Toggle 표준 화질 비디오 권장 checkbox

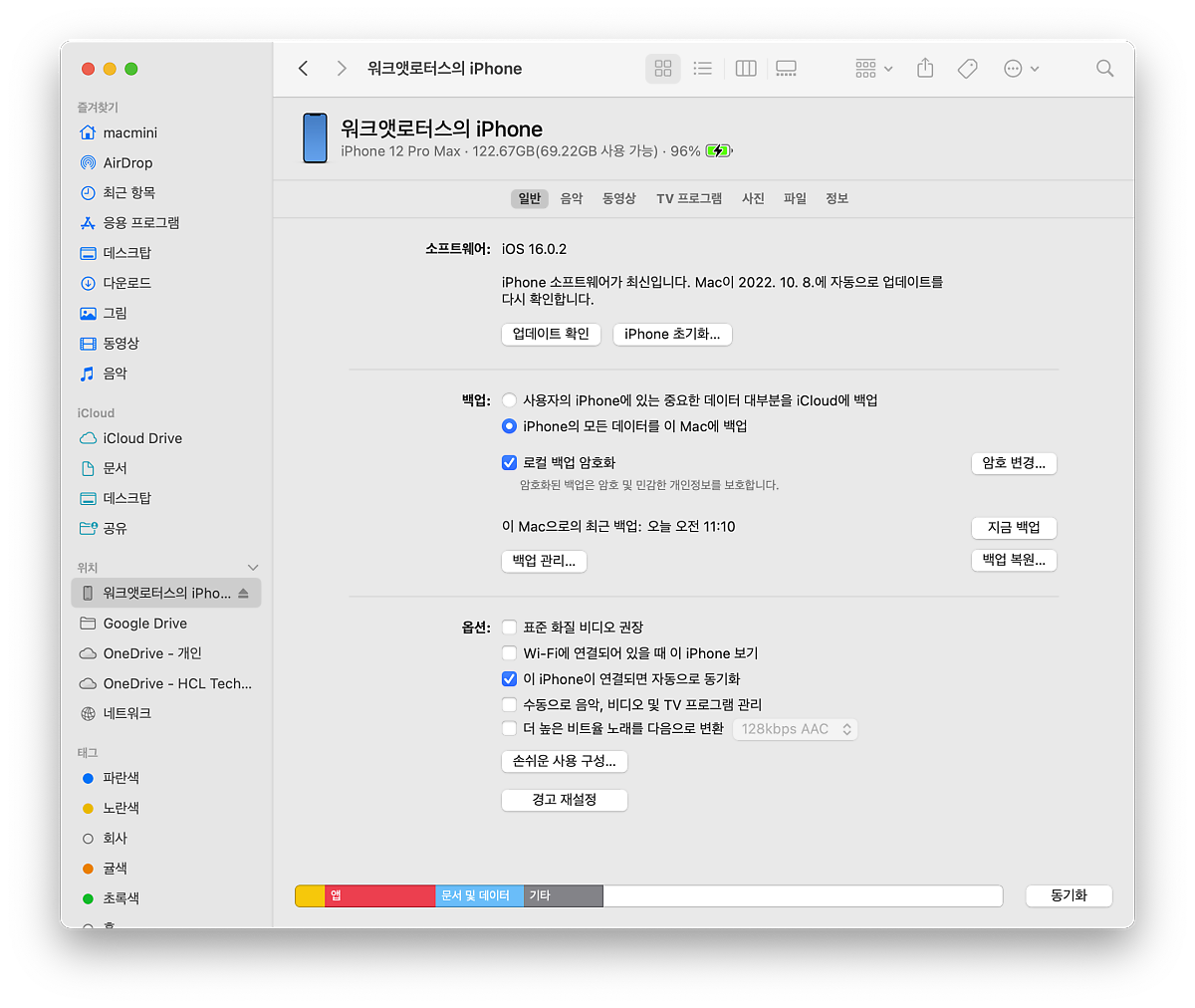[x=509, y=628]
